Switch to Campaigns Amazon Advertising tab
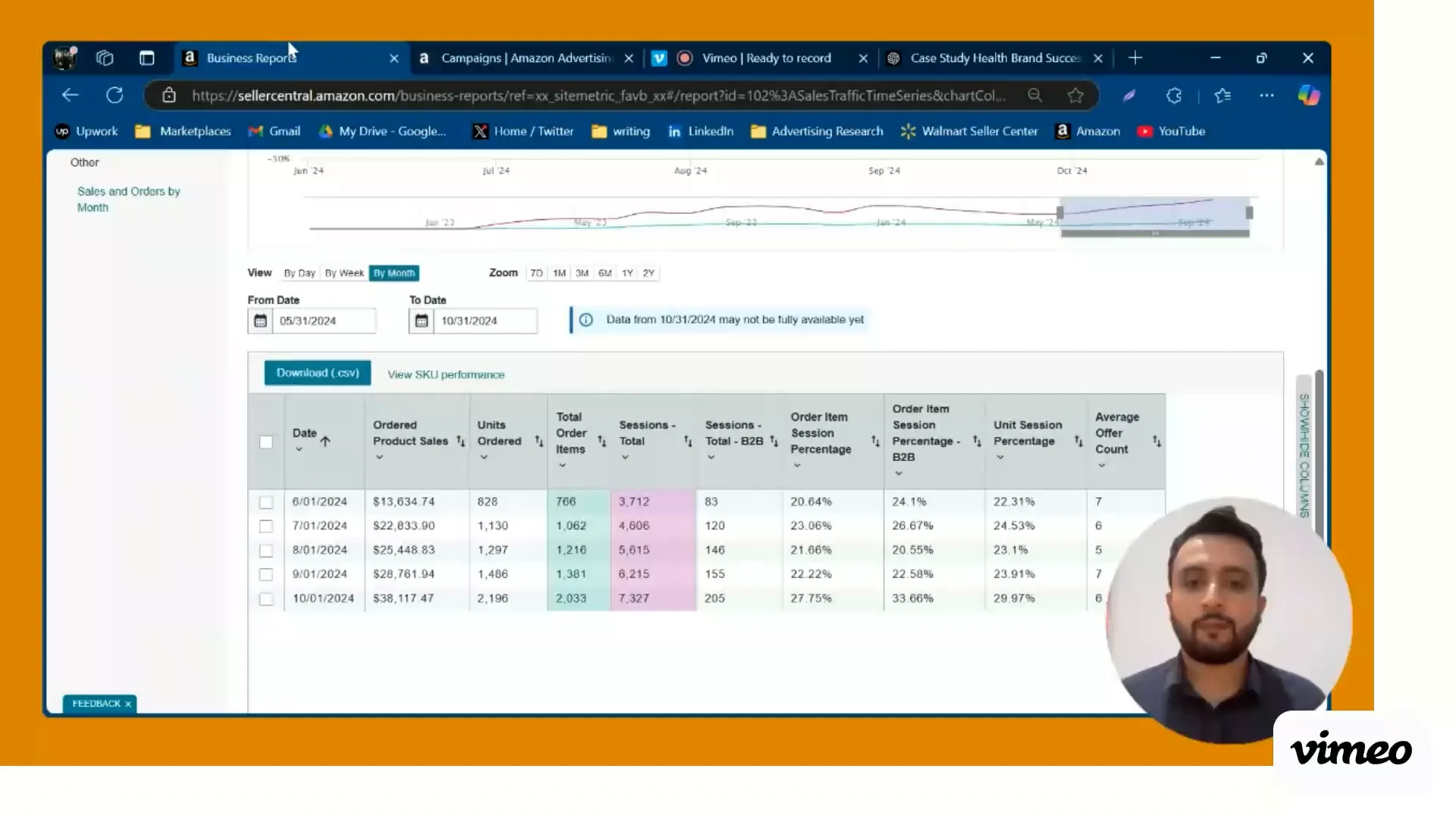The width and height of the screenshot is (1456, 819). (x=526, y=58)
